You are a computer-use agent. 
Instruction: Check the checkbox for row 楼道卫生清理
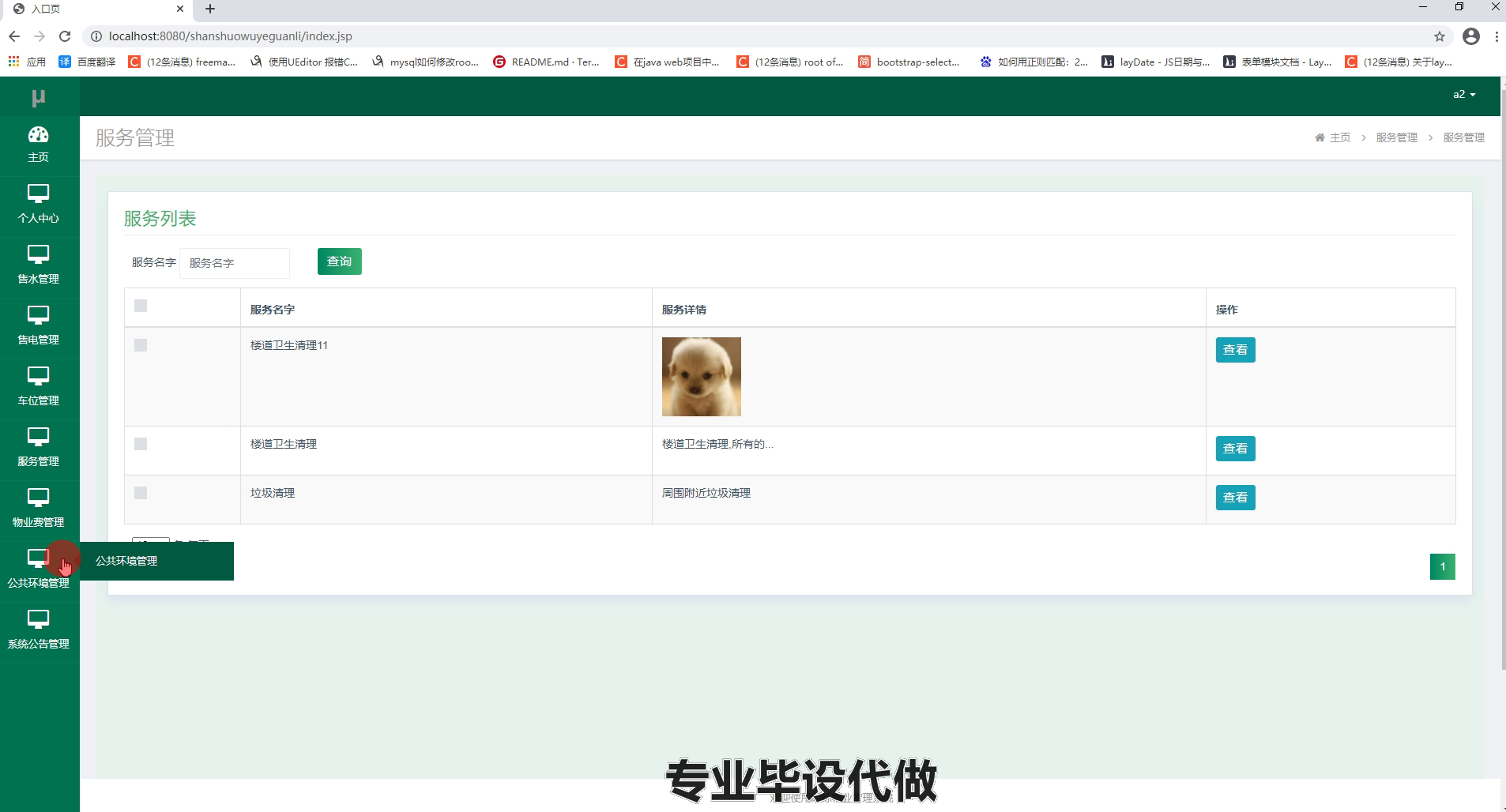click(x=141, y=444)
